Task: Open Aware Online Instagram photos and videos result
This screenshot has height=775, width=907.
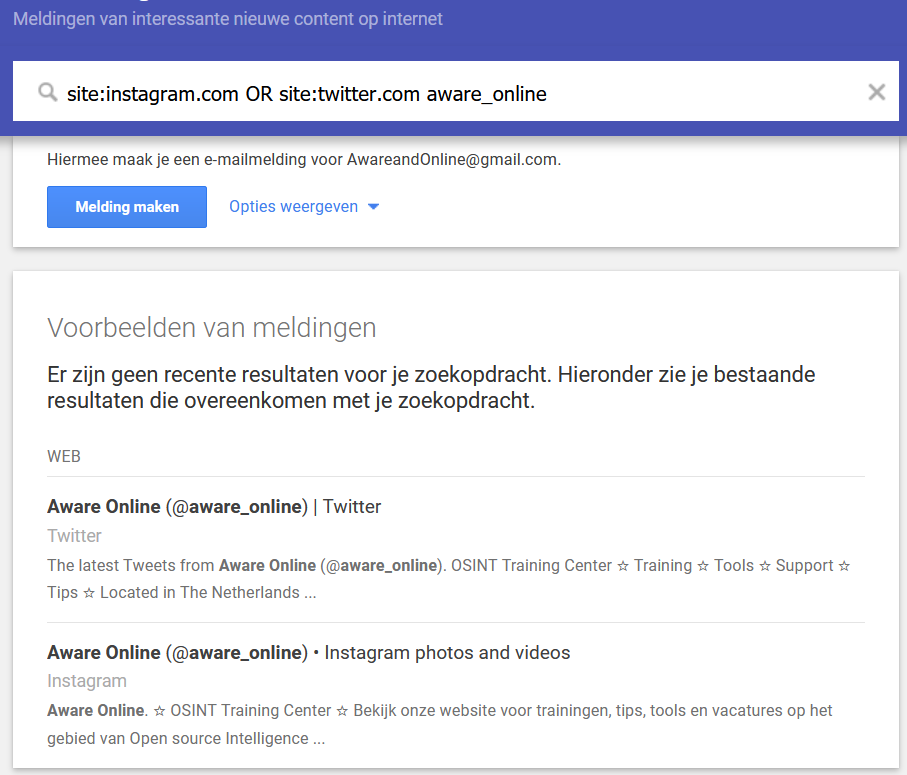Action: click(308, 652)
